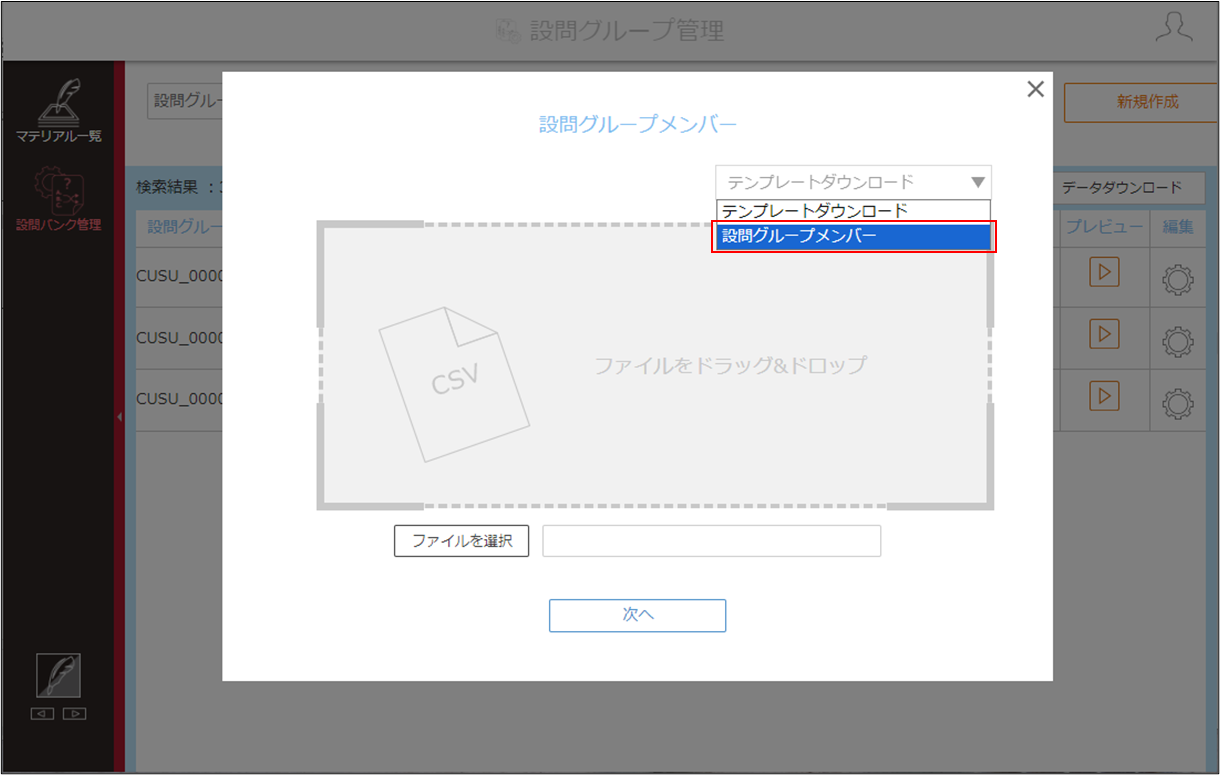Edit the first row via gear icon
This screenshot has height=775, width=1220.
click(x=1178, y=281)
